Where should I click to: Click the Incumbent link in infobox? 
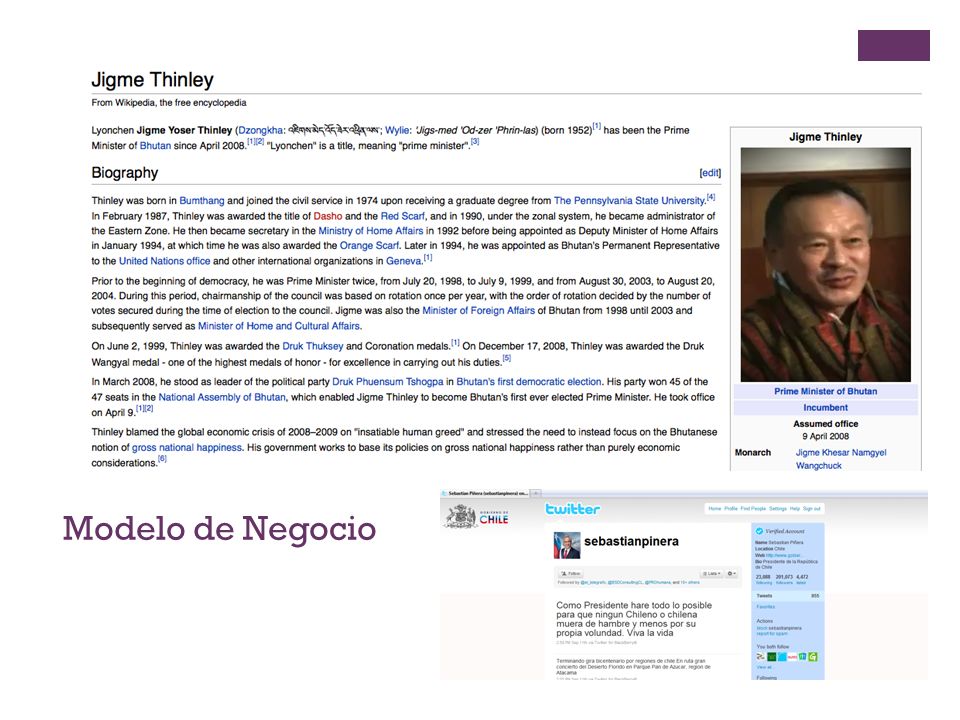click(x=825, y=408)
